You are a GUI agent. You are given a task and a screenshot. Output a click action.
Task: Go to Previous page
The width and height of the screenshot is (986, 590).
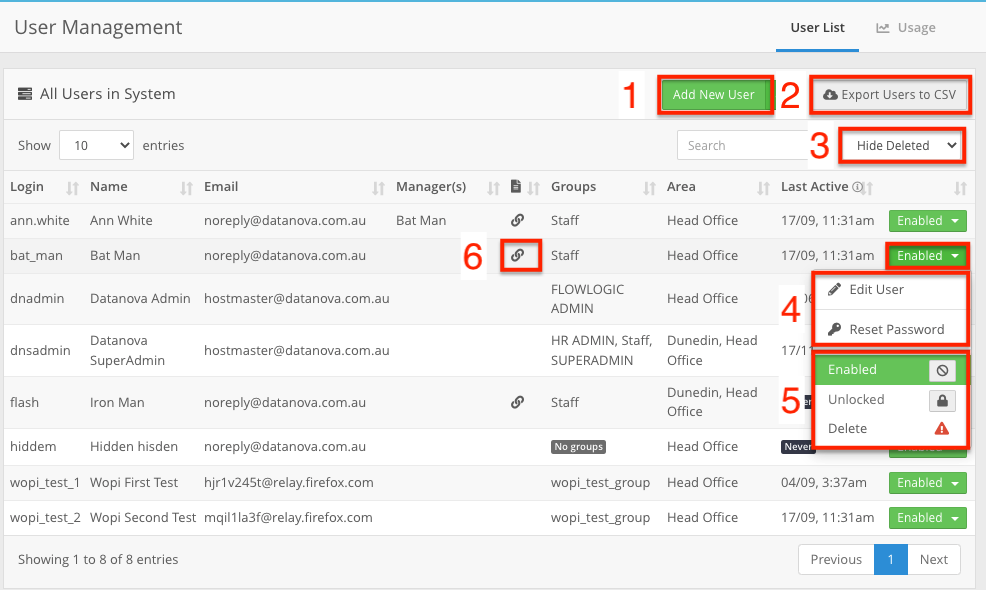click(x=836, y=559)
